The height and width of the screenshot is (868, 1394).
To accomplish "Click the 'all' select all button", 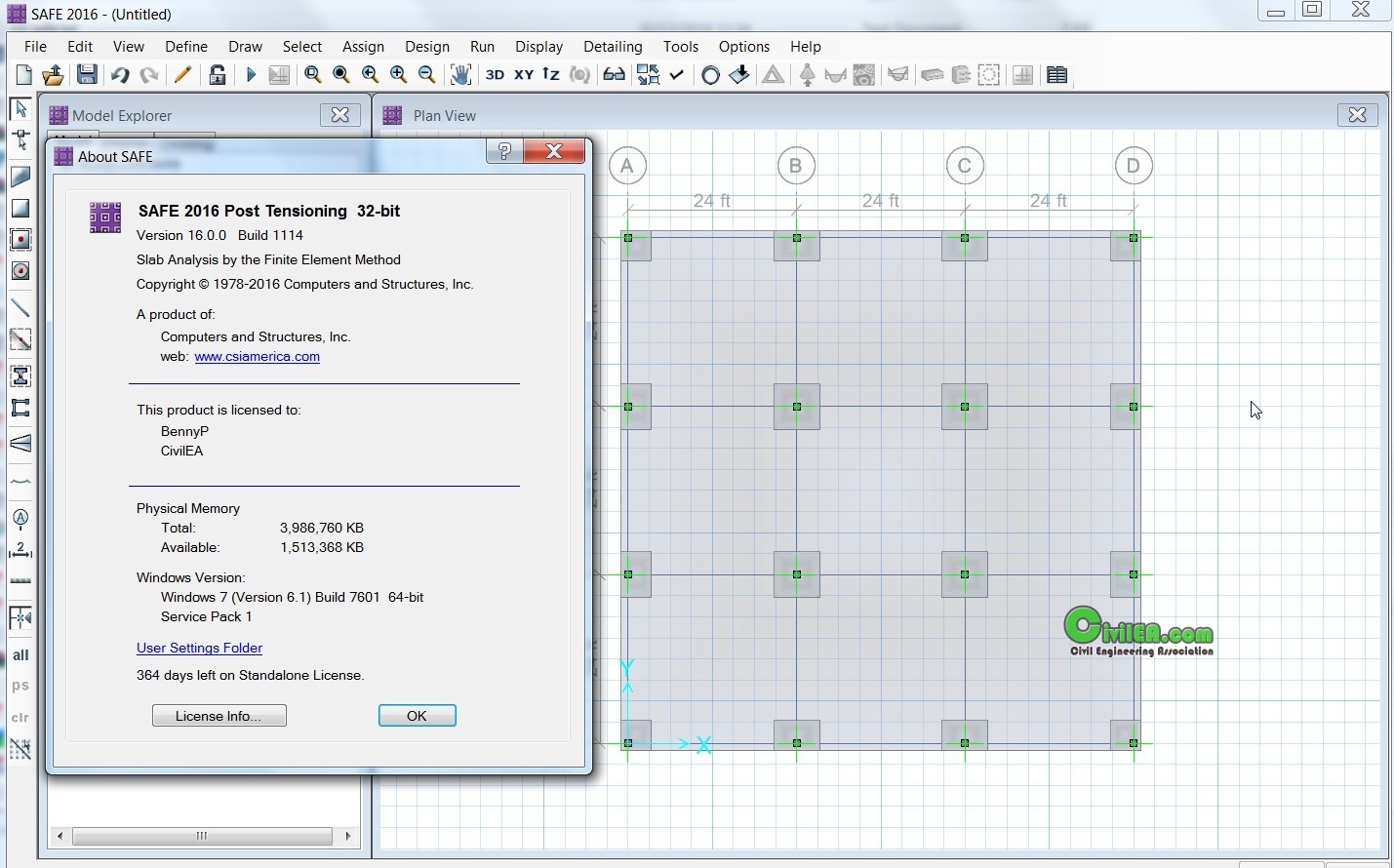I will point(20,654).
